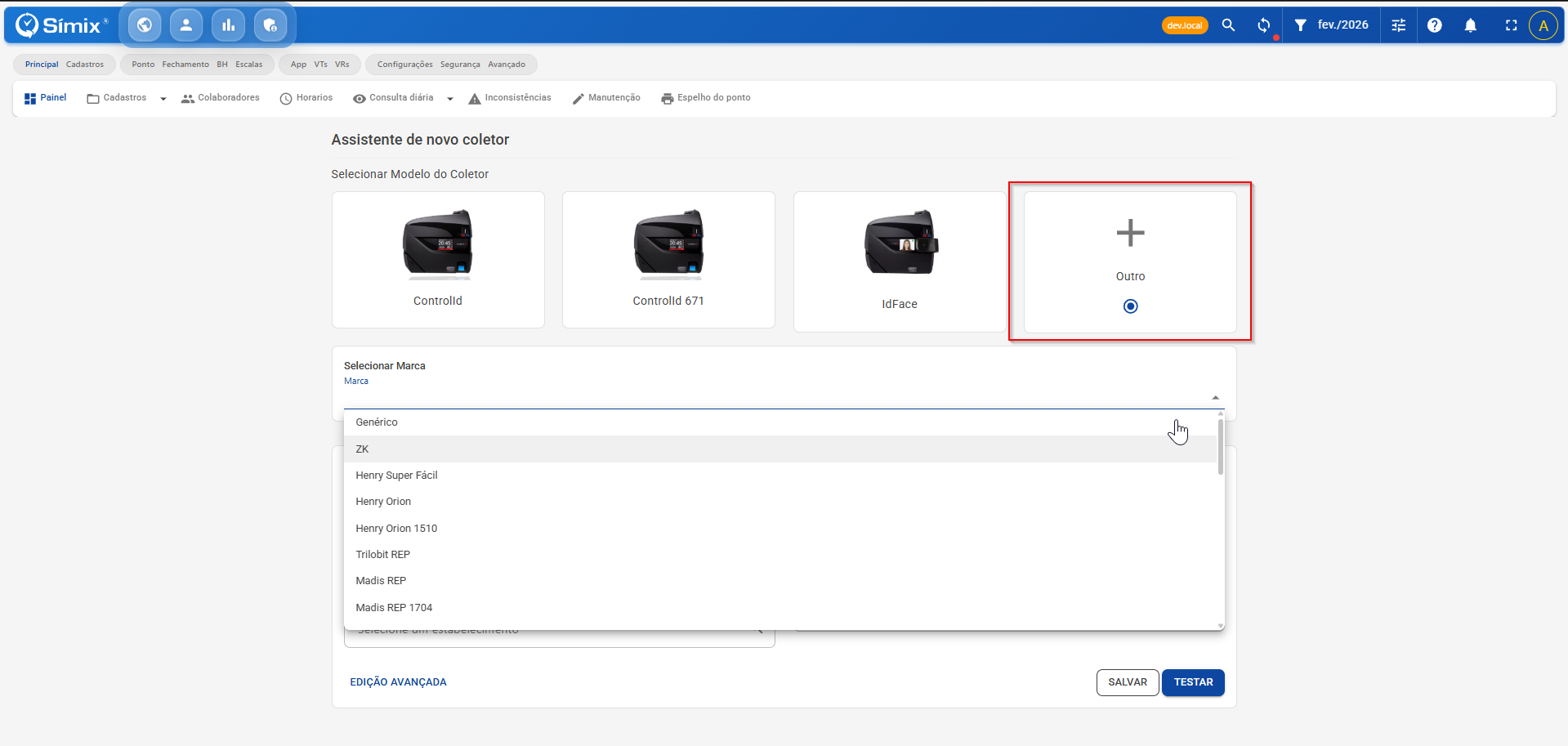
Task: Open Consulta diária in the toolbar
Action: point(393,98)
